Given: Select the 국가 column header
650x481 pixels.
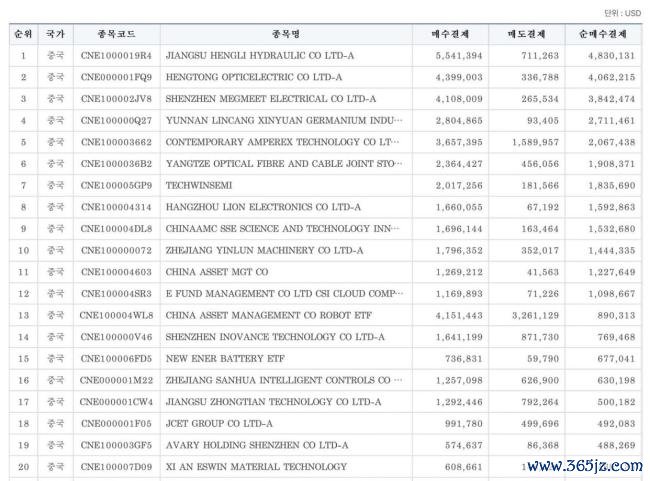Looking at the screenshot, I should click(x=55, y=34).
